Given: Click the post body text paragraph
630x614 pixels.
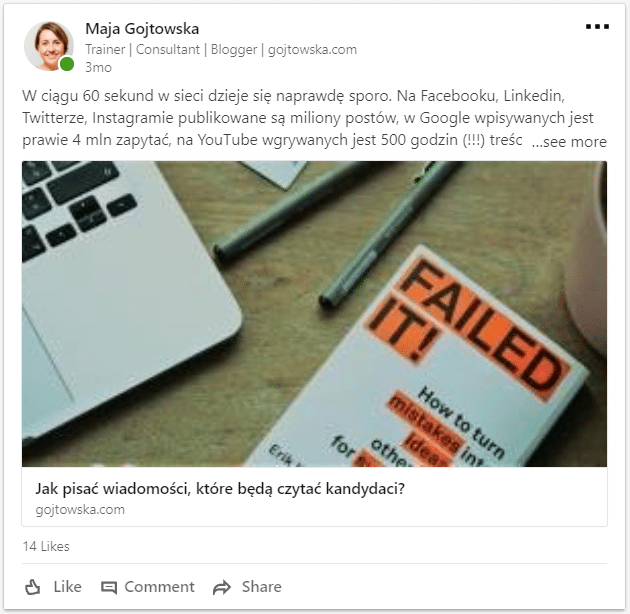Looking at the screenshot, I should [314, 118].
